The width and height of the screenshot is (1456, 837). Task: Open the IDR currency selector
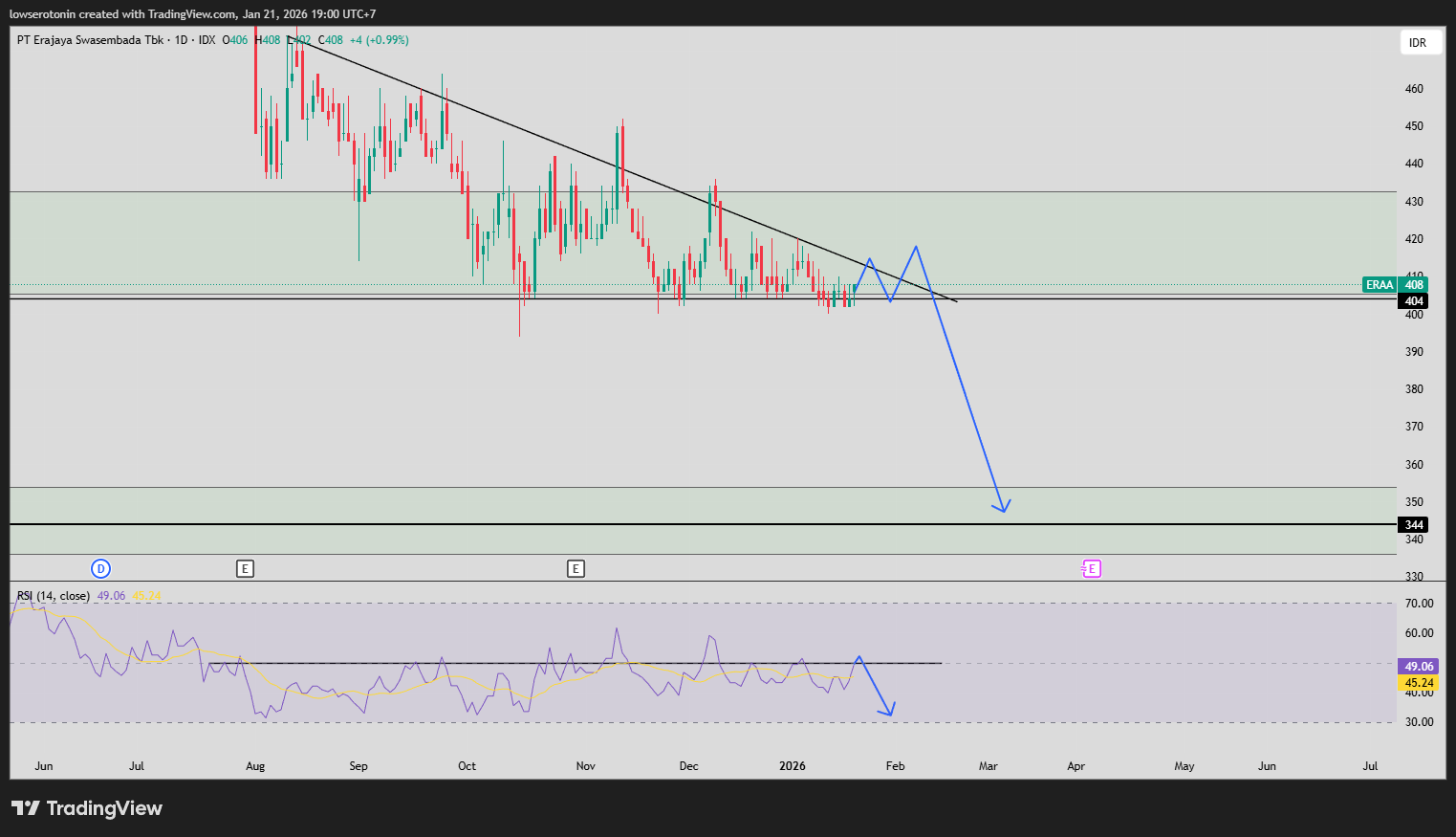[x=1418, y=43]
